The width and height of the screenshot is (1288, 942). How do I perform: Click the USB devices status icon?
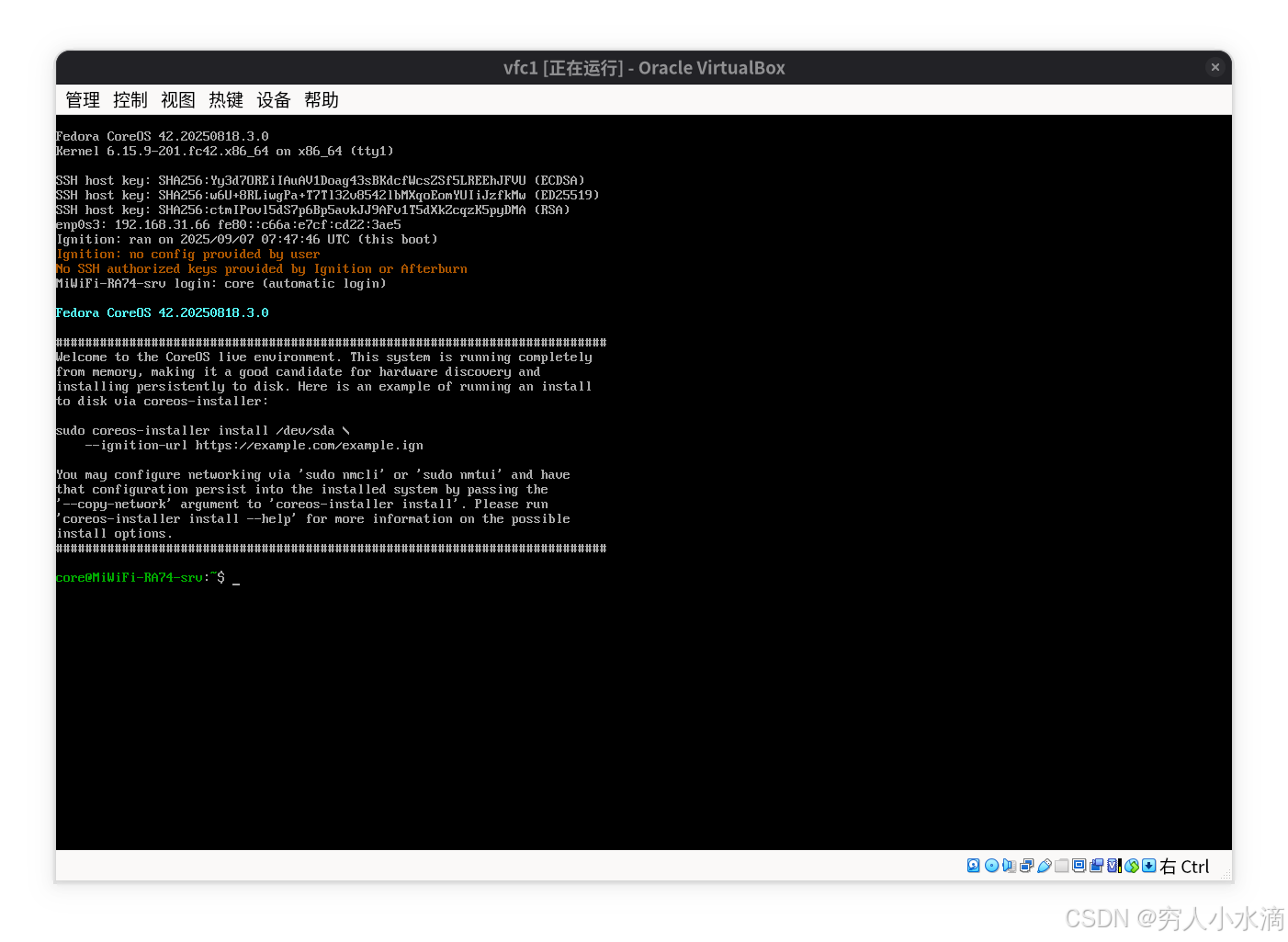[1045, 866]
